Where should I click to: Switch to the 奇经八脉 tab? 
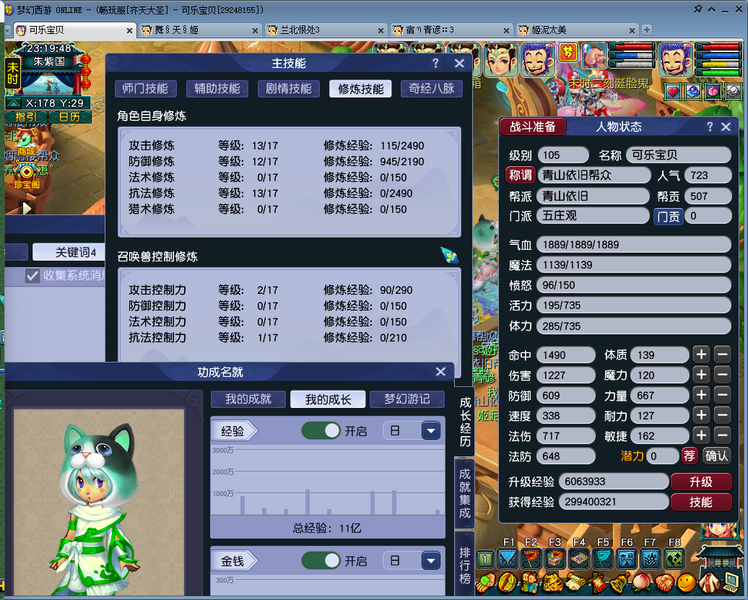click(x=432, y=89)
